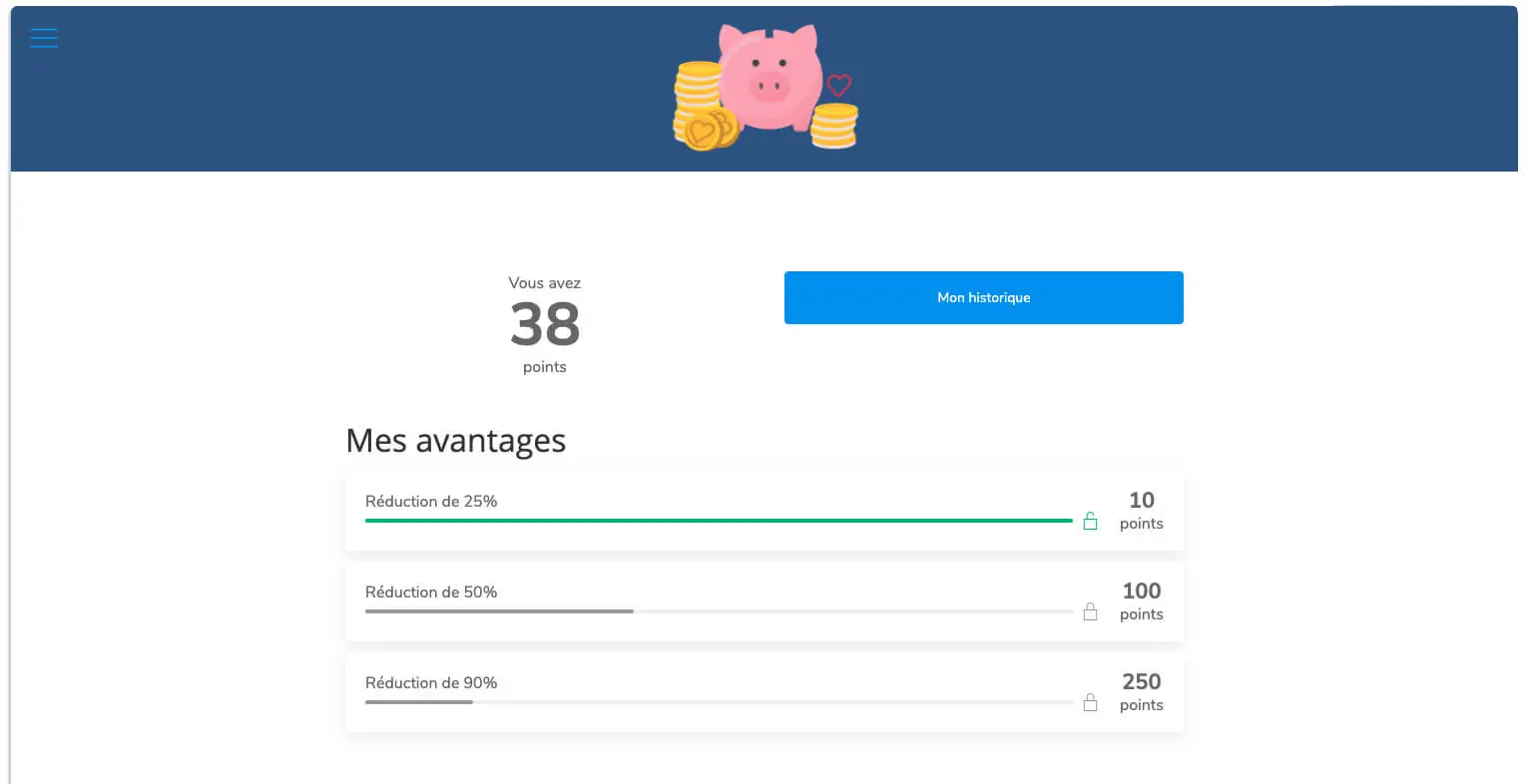Open the hamburger menu

coord(44,38)
